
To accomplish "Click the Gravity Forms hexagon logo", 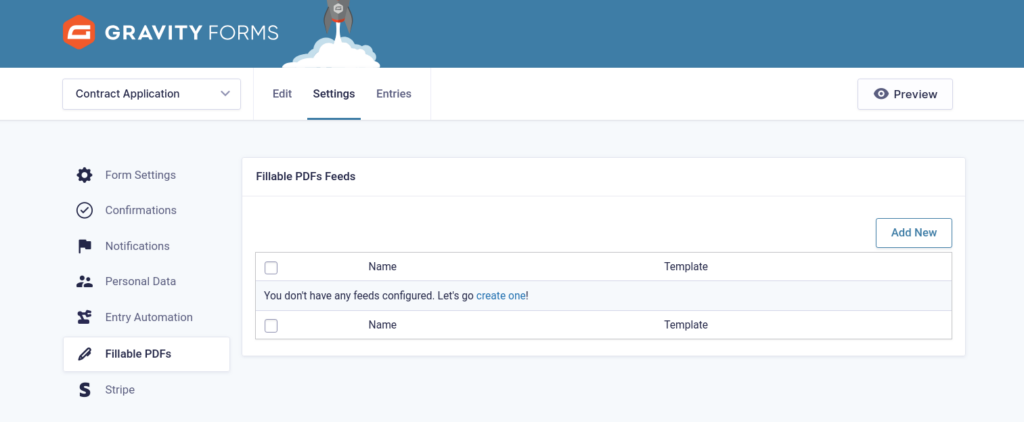I will click(79, 32).
